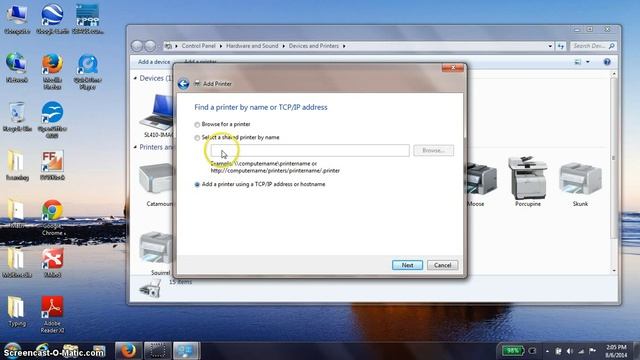Collapse the Printers group header

click(136, 147)
